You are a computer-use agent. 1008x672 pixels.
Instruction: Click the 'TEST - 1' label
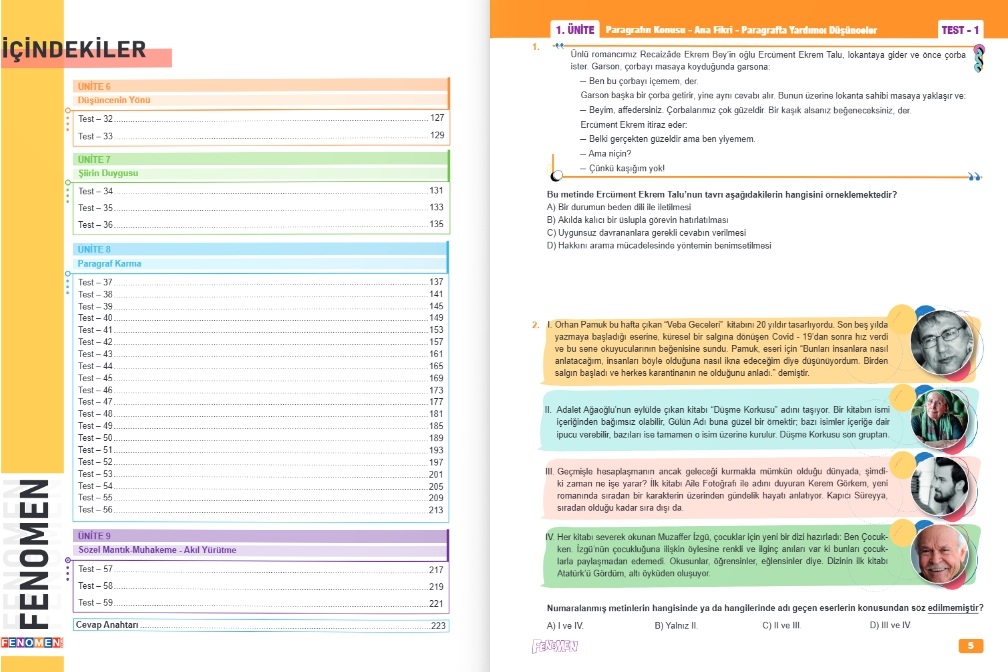960,30
